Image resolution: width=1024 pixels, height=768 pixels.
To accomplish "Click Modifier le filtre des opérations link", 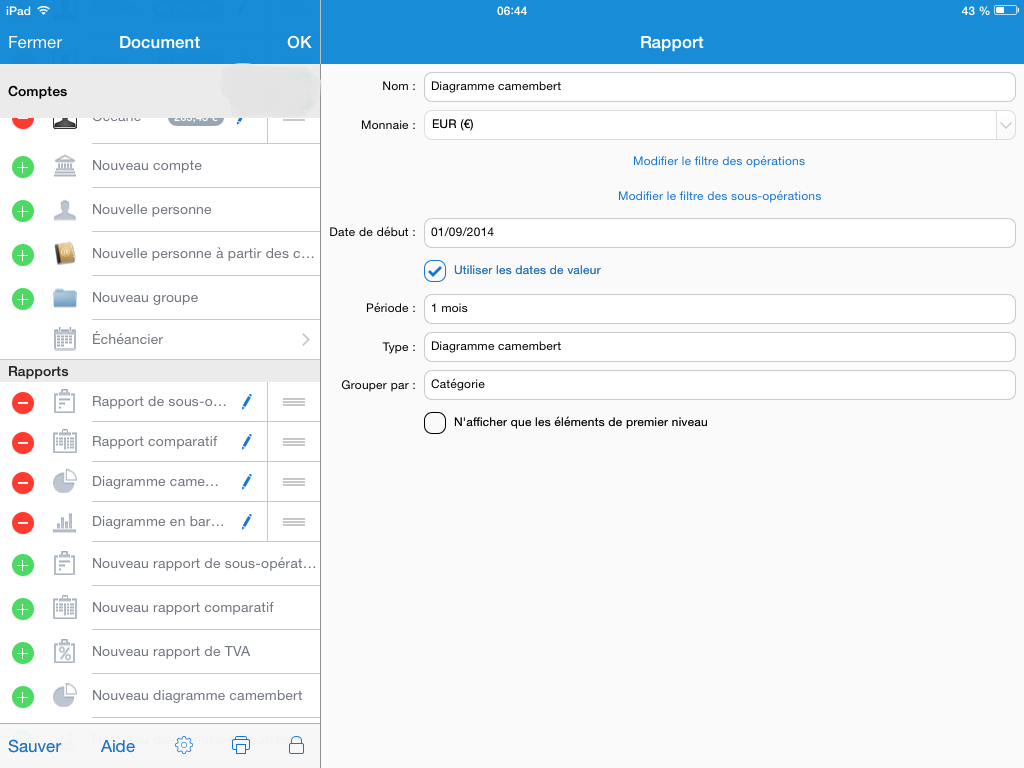I will (x=718, y=161).
